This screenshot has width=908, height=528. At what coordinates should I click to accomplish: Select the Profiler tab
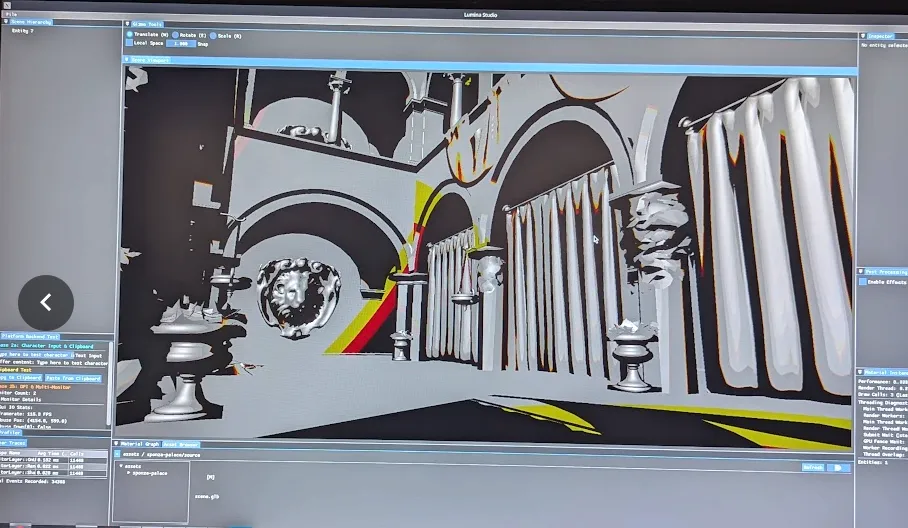(x=10, y=432)
